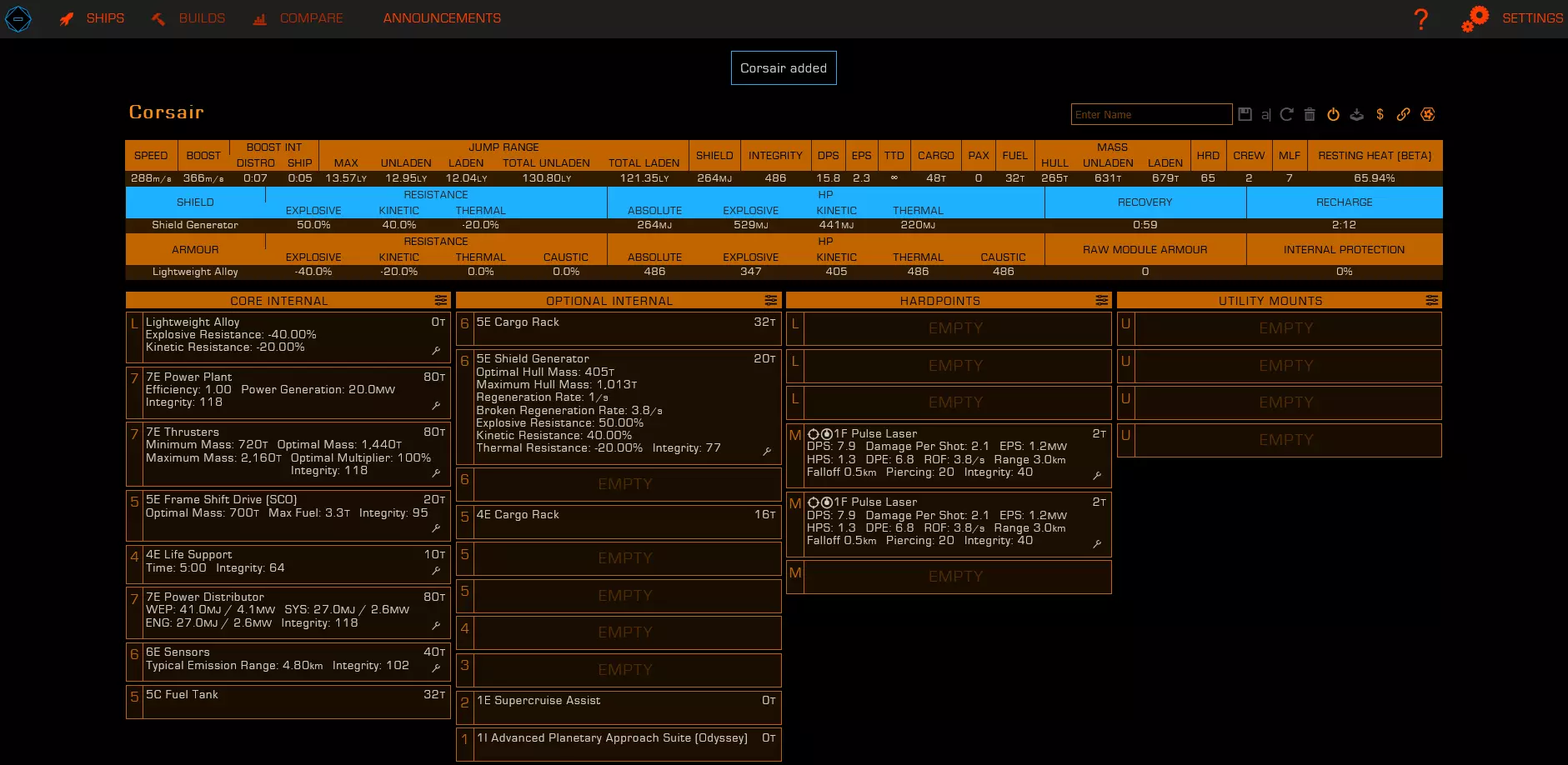Viewport: 1568px width, 765px height.
Task: Click the wrench icon on 4E Life Support
Action: (436, 571)
